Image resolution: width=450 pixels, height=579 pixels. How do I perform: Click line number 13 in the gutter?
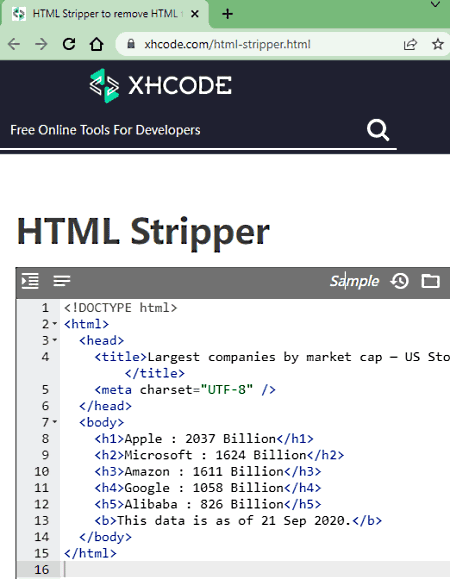coord(41,520)
